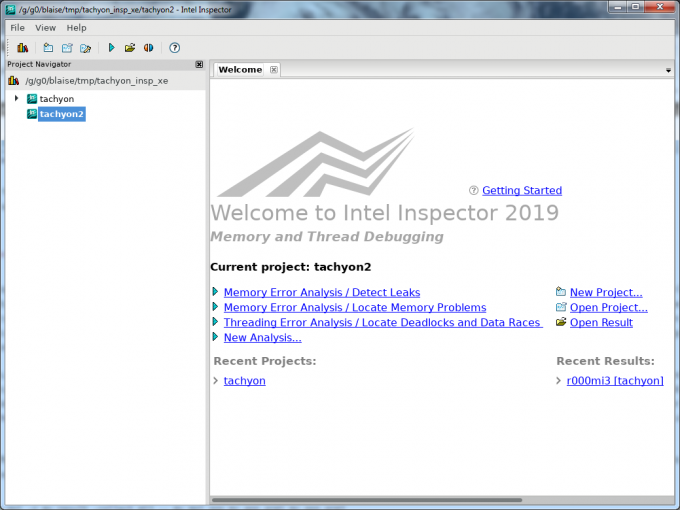Open the Help menu

click(76, 28)
